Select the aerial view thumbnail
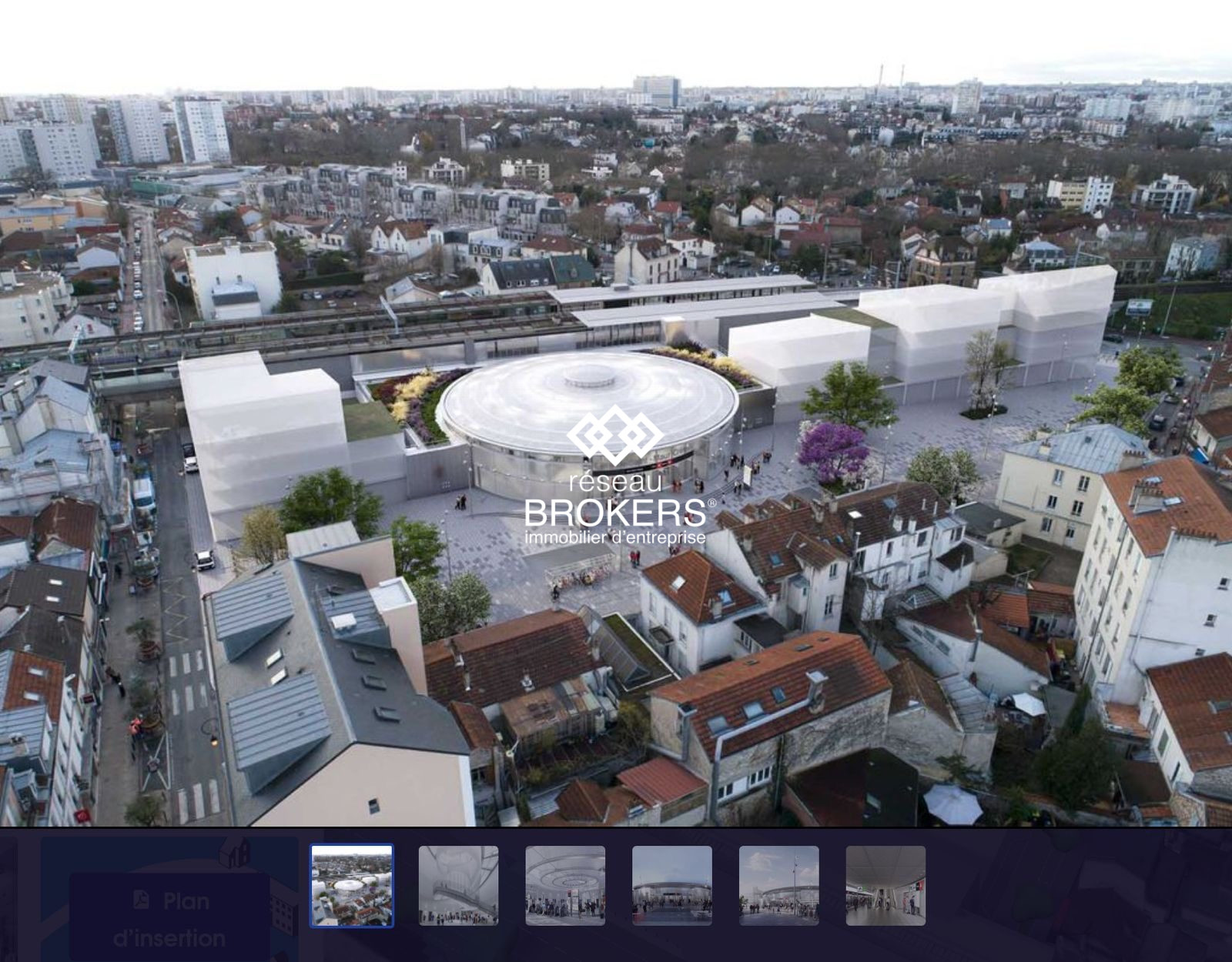The height and width of the screenshot is (962, 1232). (x=351, y=885)
